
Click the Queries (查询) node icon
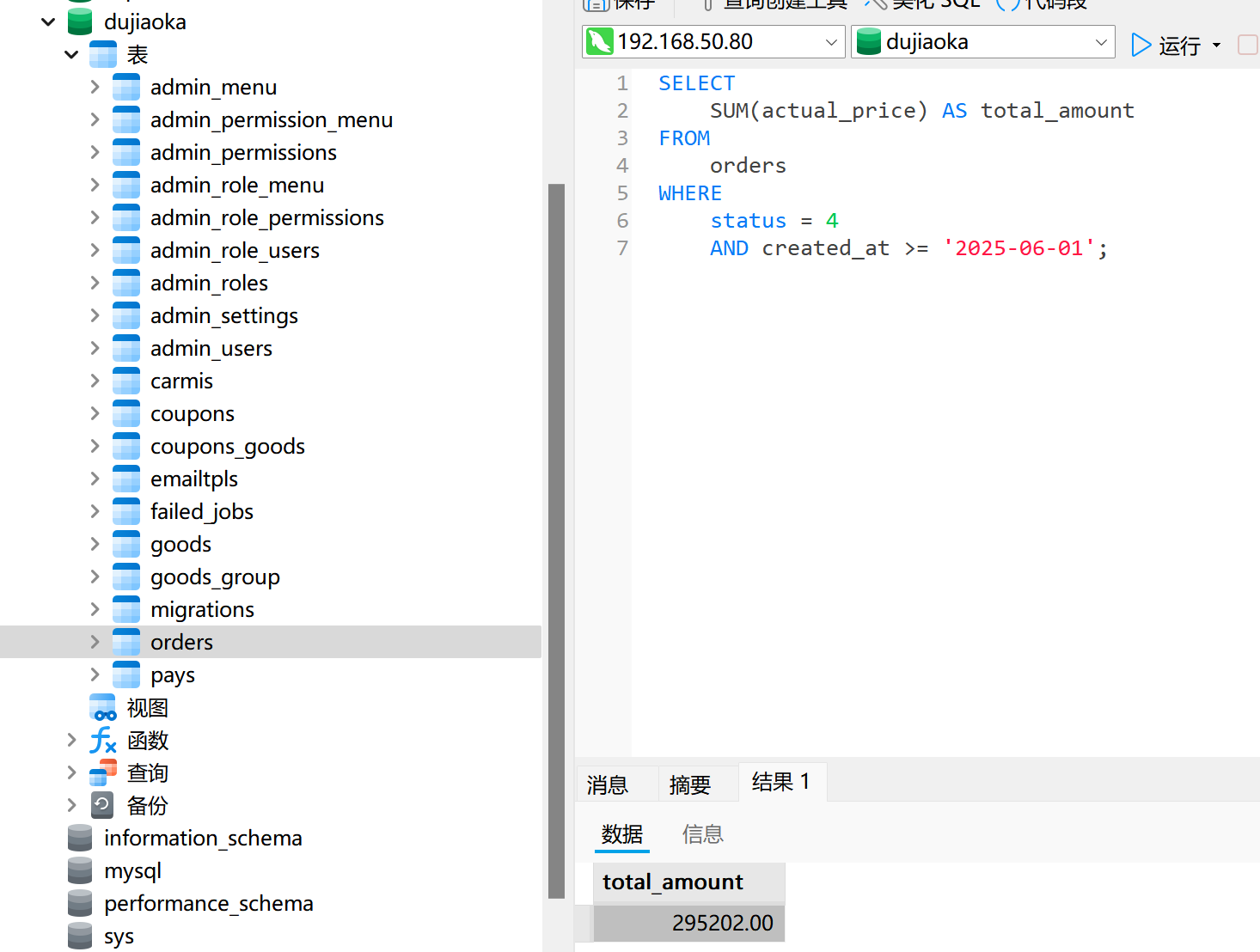102,773
